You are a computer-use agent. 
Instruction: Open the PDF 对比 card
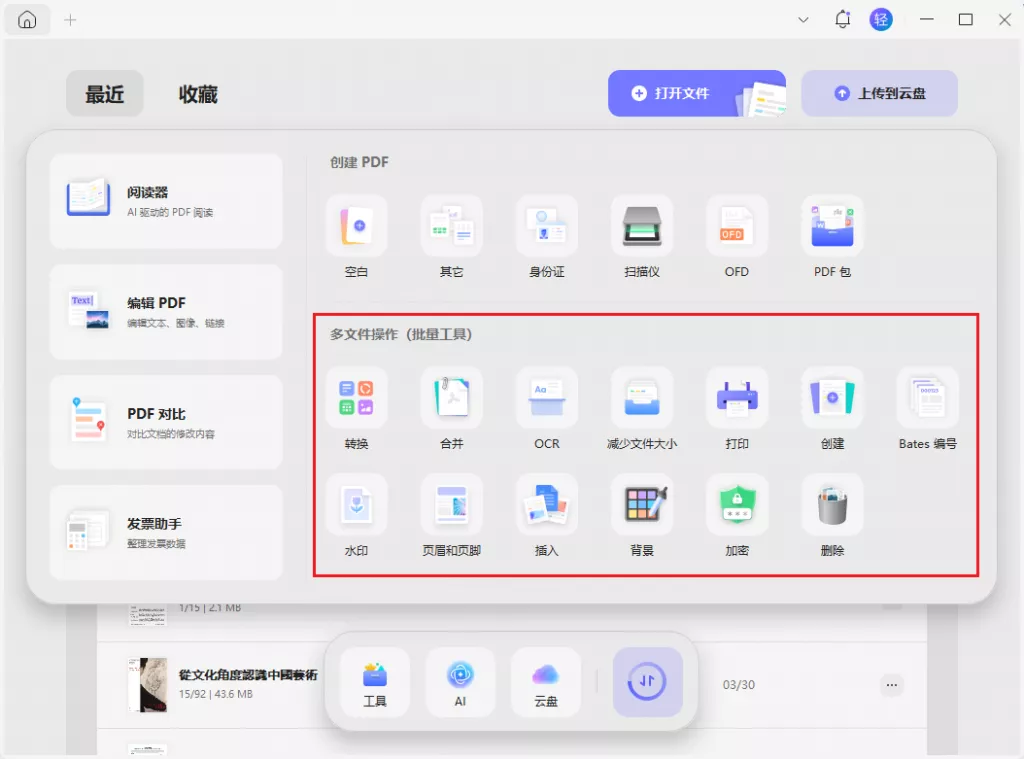pyautogui.click(x=166, y=422)
